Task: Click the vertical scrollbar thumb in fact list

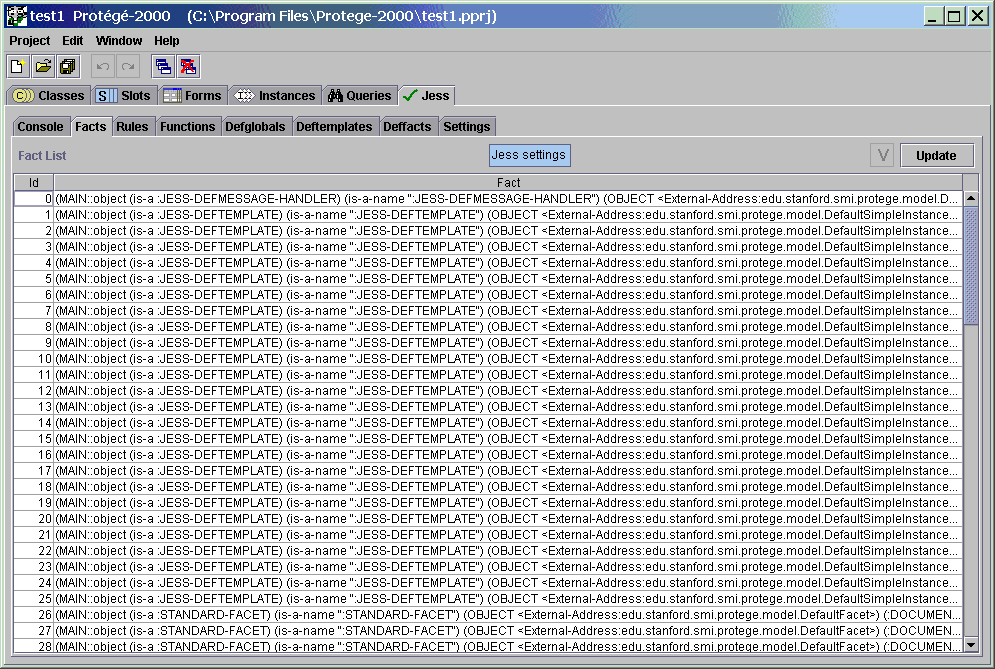Action: point(971,265)
